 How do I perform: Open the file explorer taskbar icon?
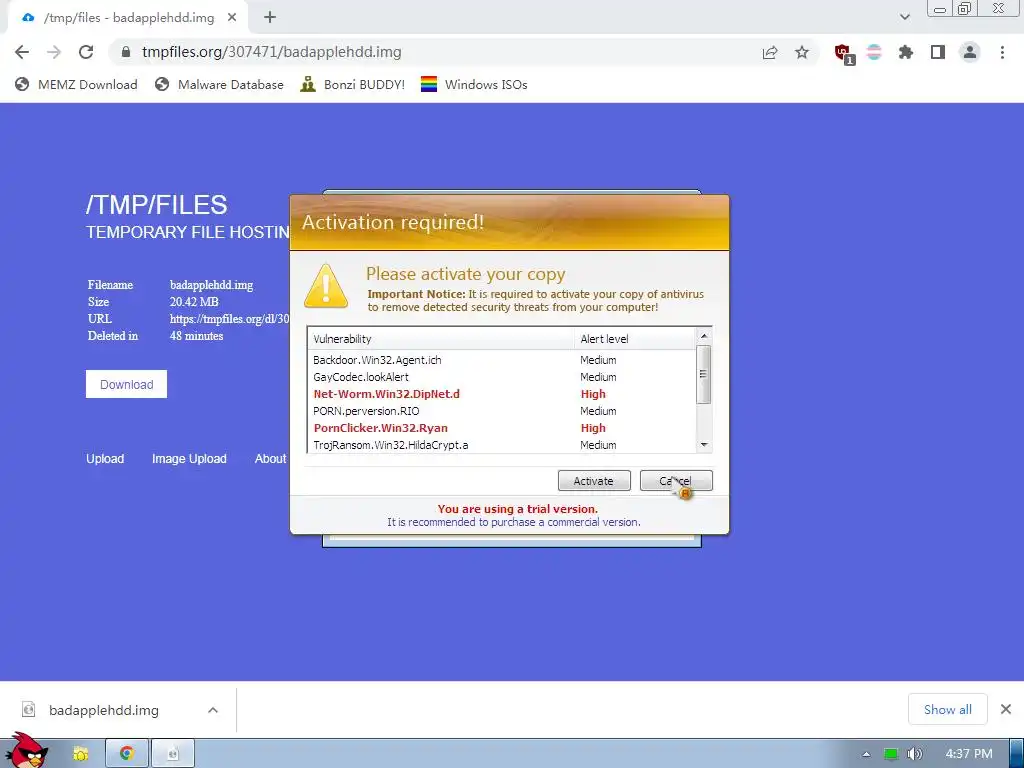point(80,754)
